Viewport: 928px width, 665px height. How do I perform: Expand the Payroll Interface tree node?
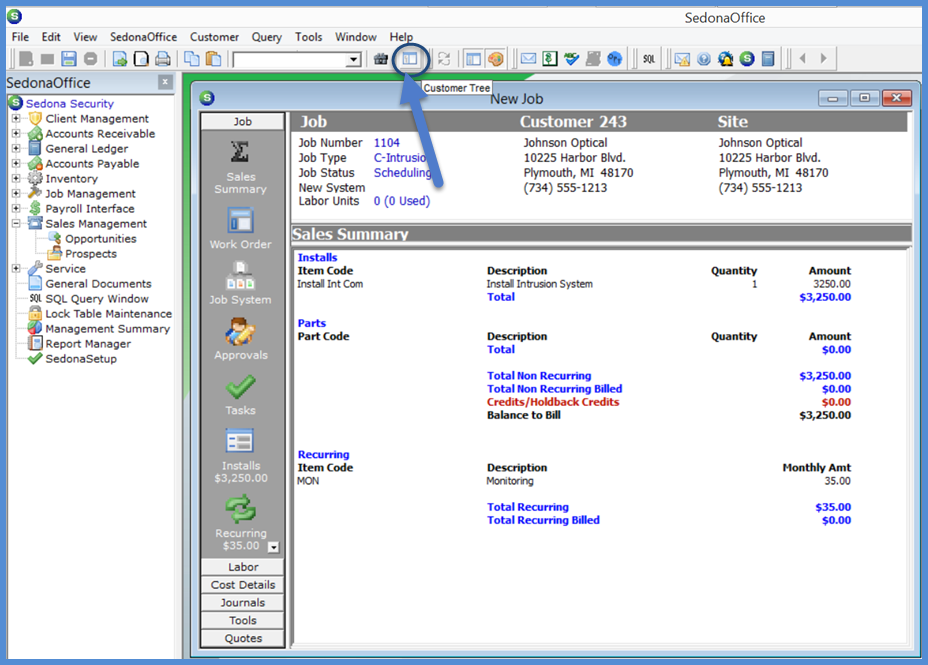[x=16, y=208]
